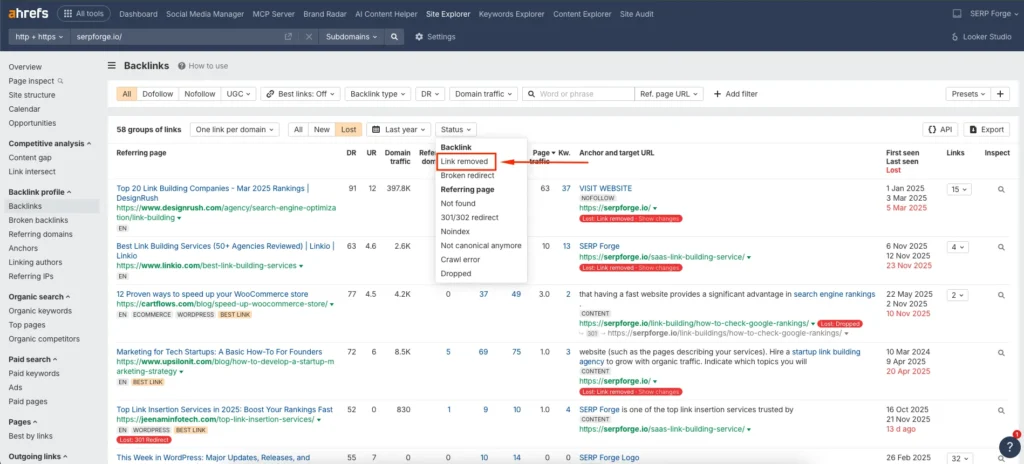Open the How to use help icon
This screenshot has width=1024, height=464.
pos(182,66)
